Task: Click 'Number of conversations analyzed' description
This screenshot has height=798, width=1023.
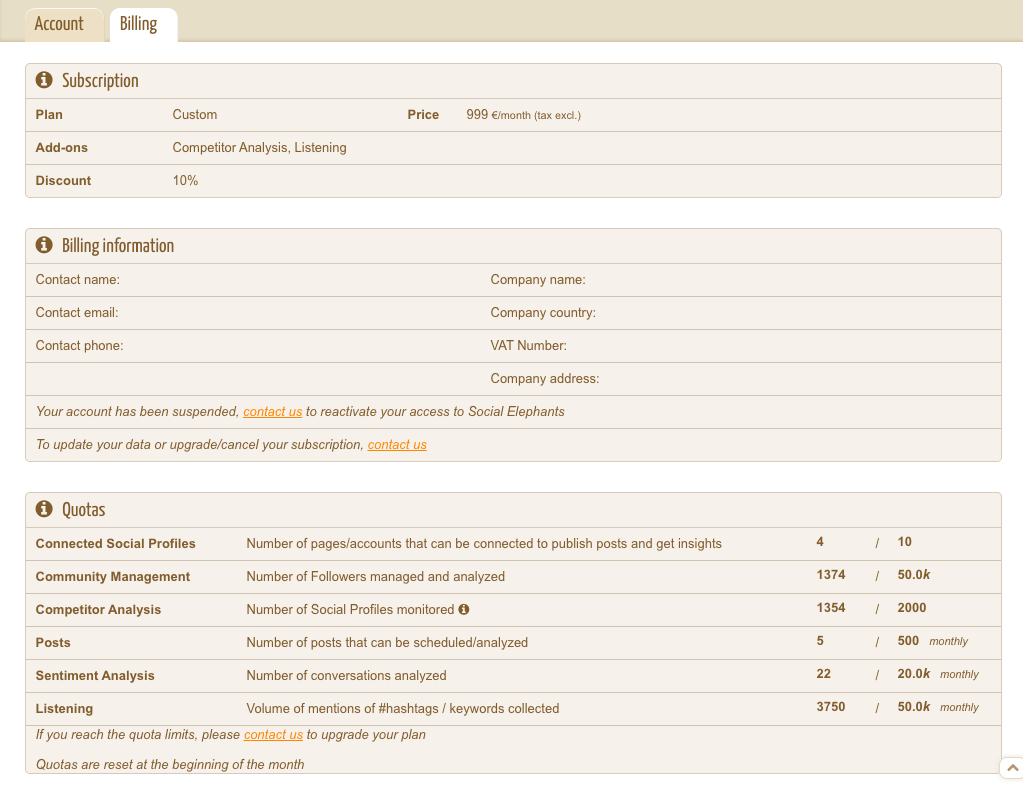Action: click(346, 675)
